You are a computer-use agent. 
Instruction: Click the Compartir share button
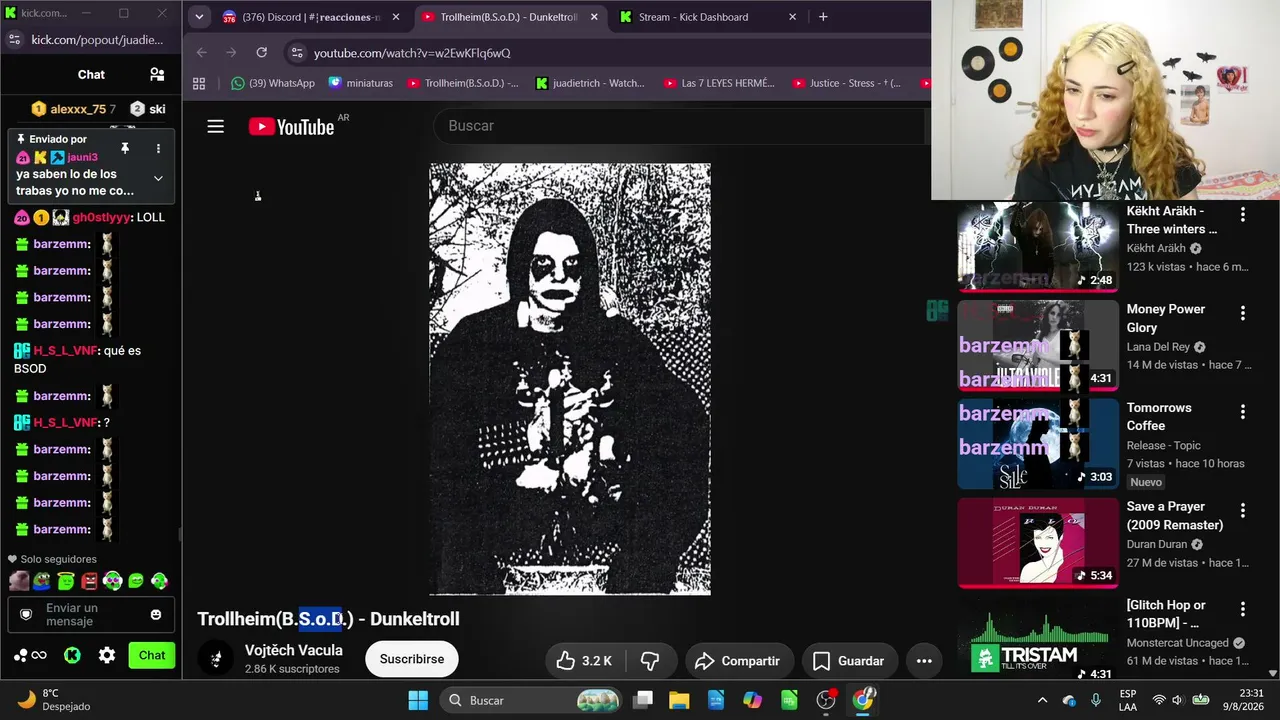pos(737,660)
